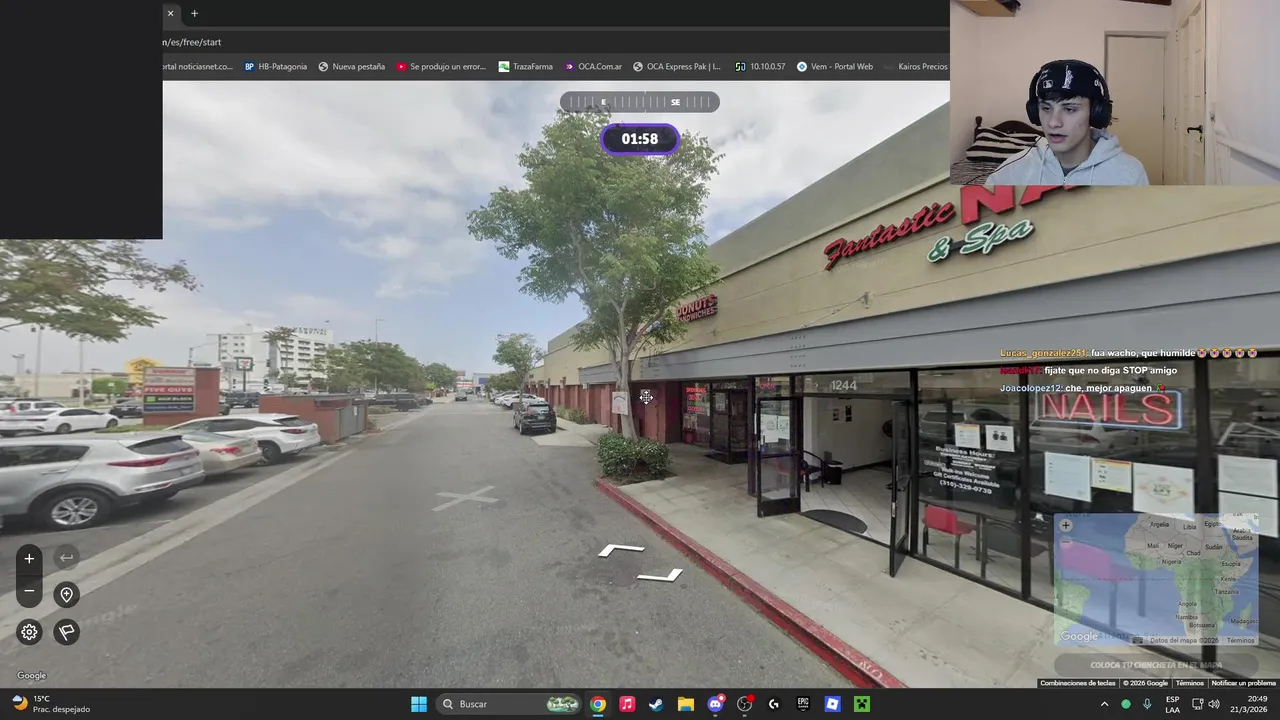The width and height of the screenshot is (1280, 720).
Task: Click the Keyboard shortcuts icon on mini-map
Action: tap(1137, 640)
